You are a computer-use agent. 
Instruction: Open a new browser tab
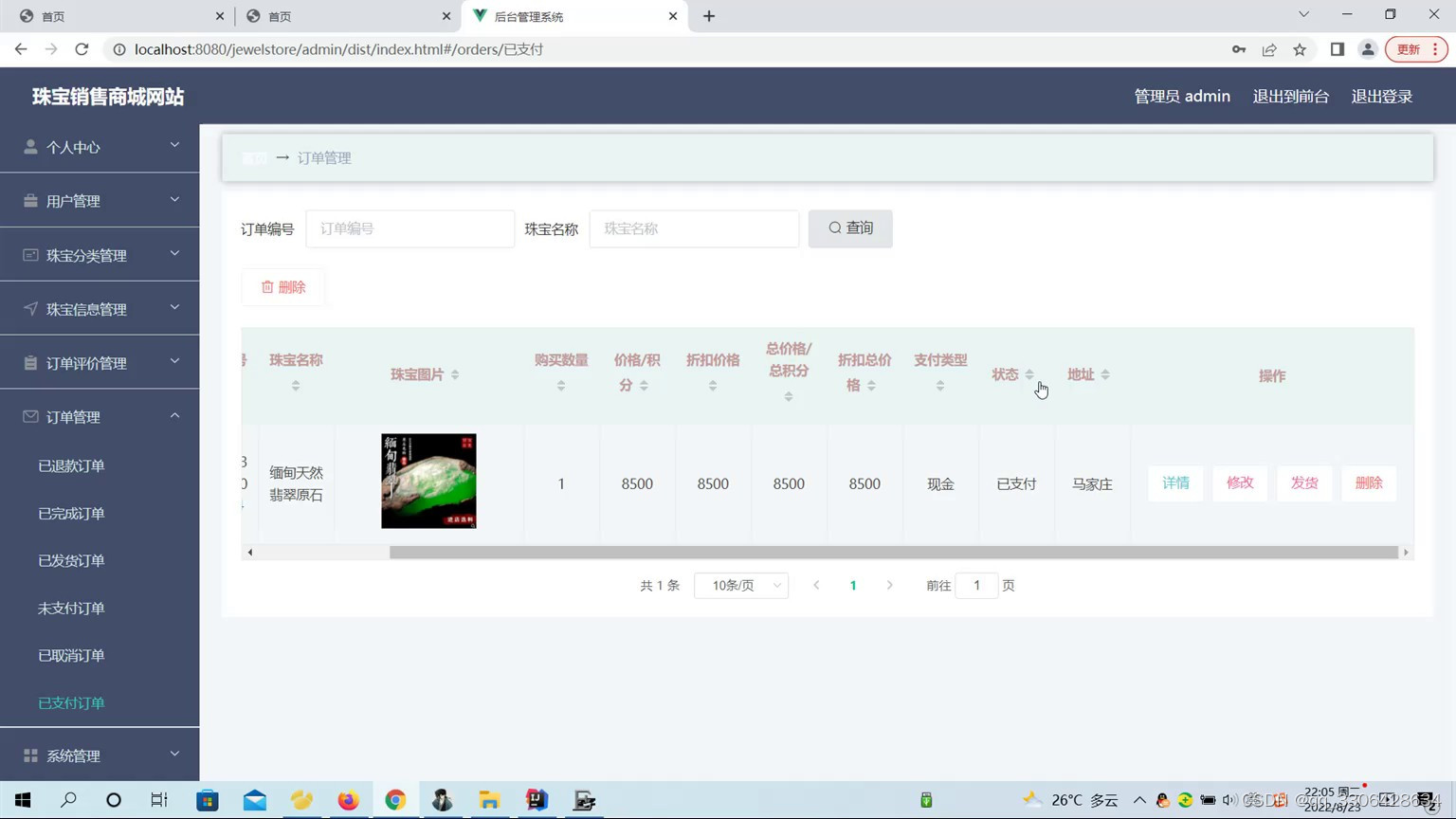pos(709,16)
